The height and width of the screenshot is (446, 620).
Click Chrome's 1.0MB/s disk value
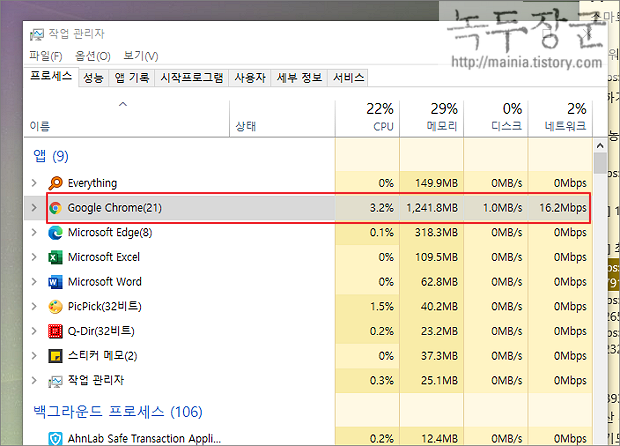(x=503, y=208)
